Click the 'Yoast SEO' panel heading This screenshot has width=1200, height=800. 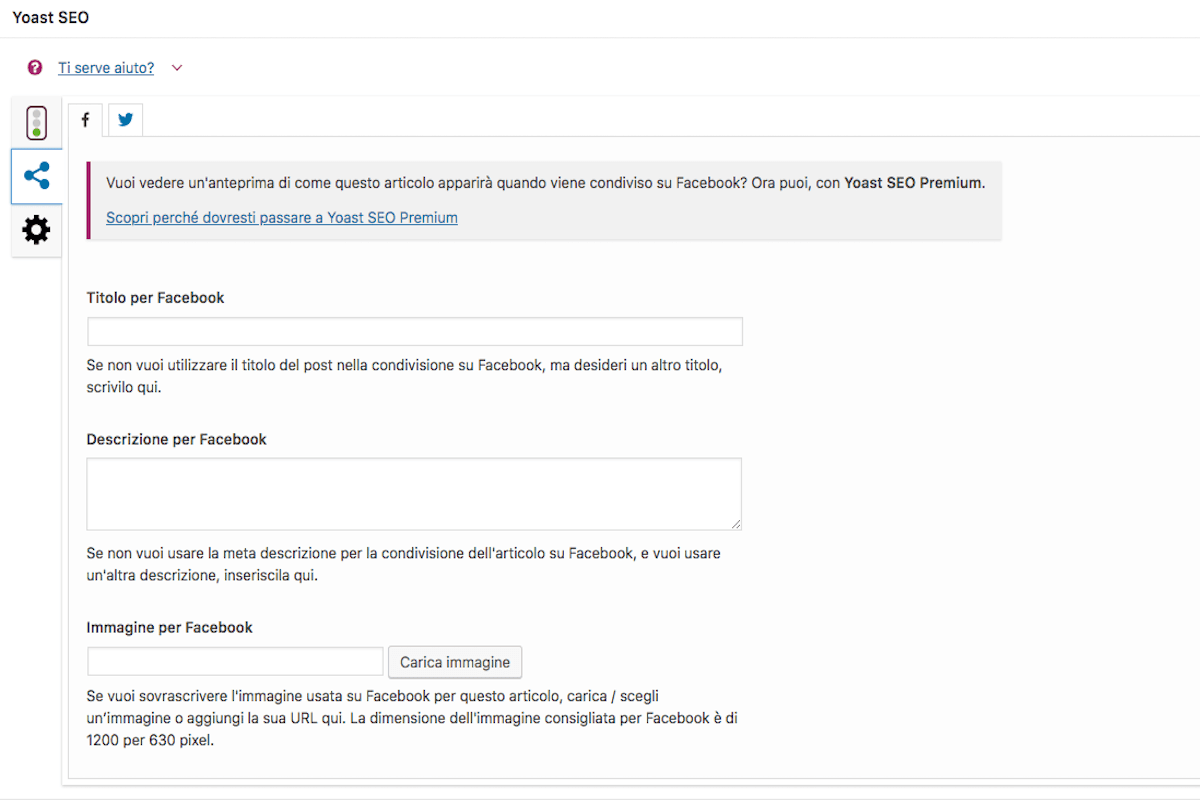pos(50,18)
